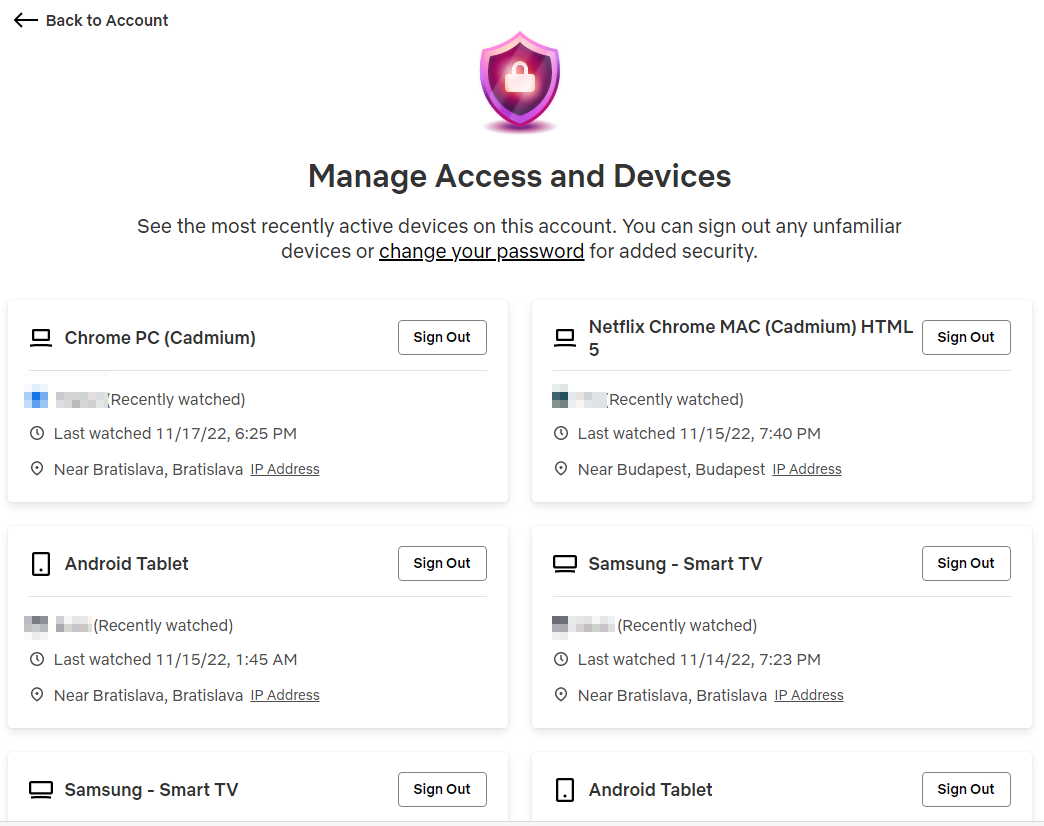Viewport: 1044px width, 826px height.
Task: Click tablet icon in first Android Tablet card
Action: pyautogui.click(x=41, y=564)
